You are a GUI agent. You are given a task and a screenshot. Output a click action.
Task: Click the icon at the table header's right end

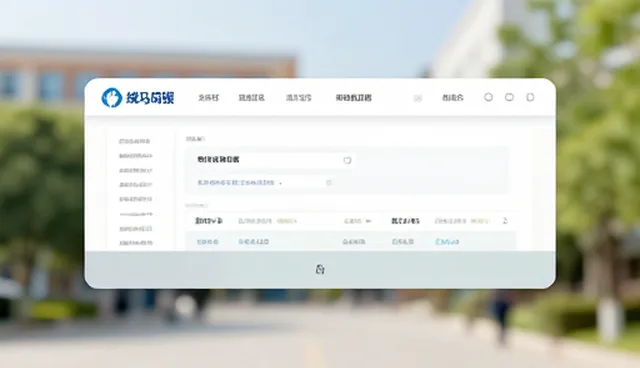click(x=505, y=221)
